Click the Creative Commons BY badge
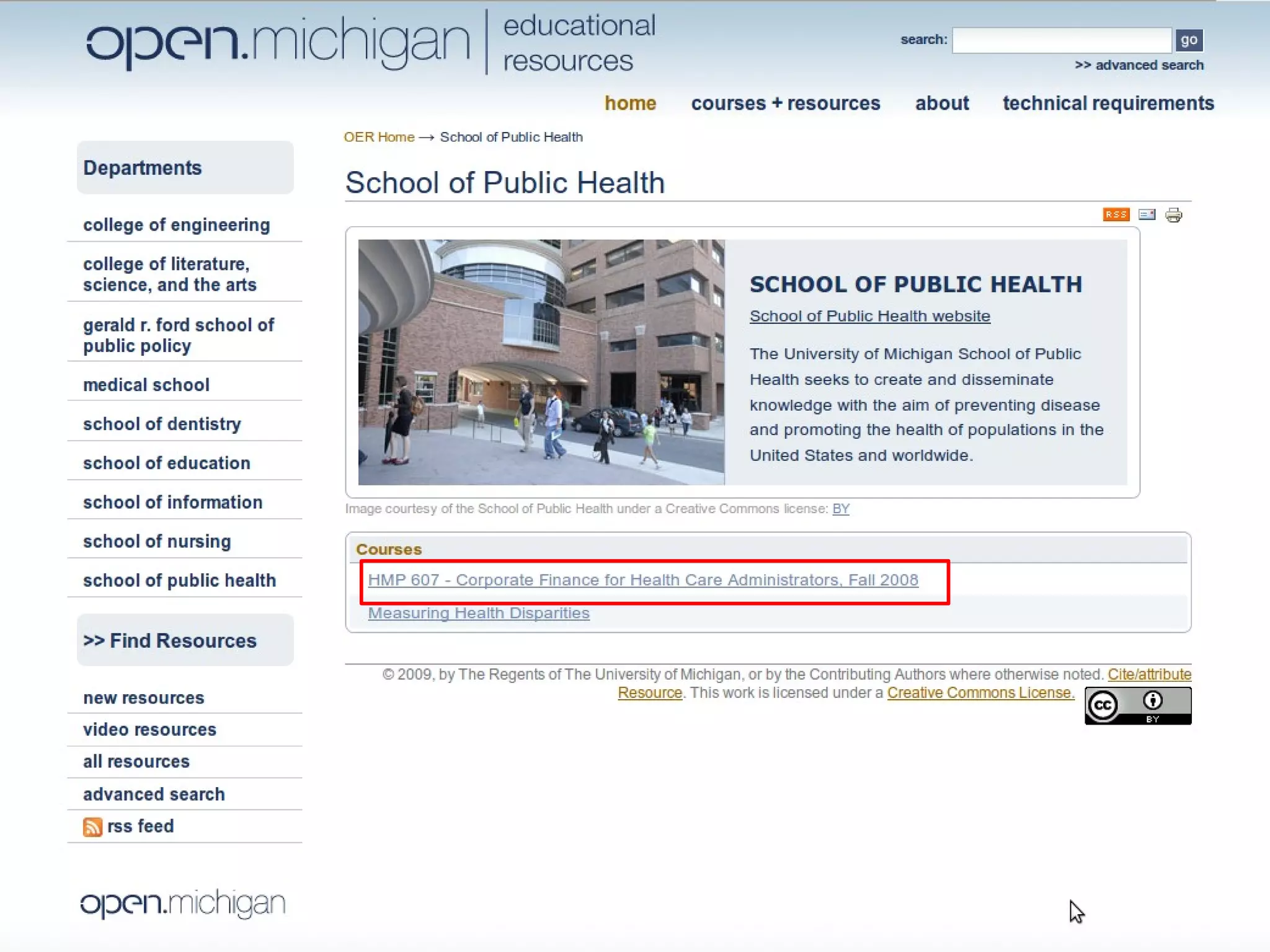Screen dimensions: 1270x952 tap(1138, 705)
